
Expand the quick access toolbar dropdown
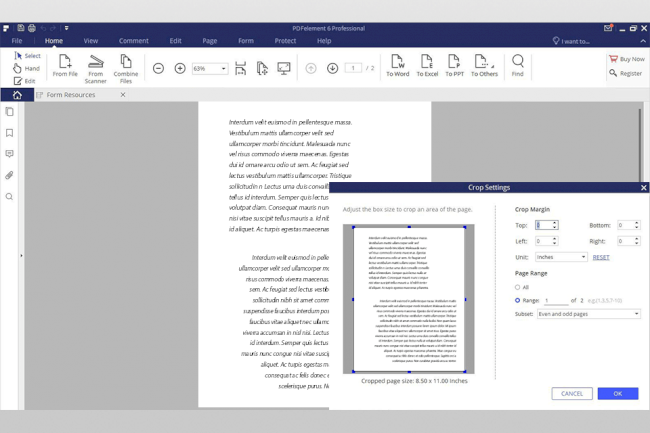66,28
